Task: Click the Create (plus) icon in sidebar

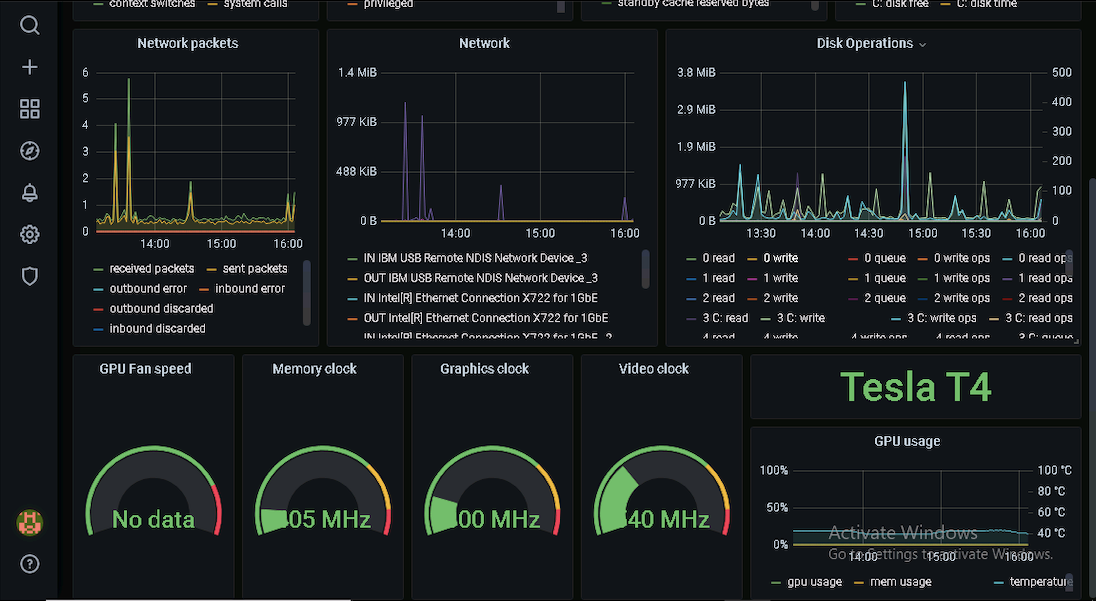Action: click(29, 67)
